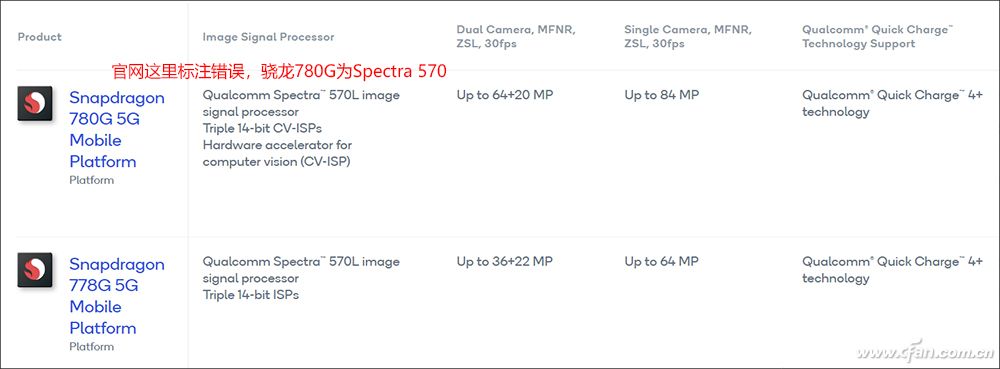Click Dual Camera, MFNR, ZSL header
The width and height of the screenshot is (1000, 369).
pos(517,37)
